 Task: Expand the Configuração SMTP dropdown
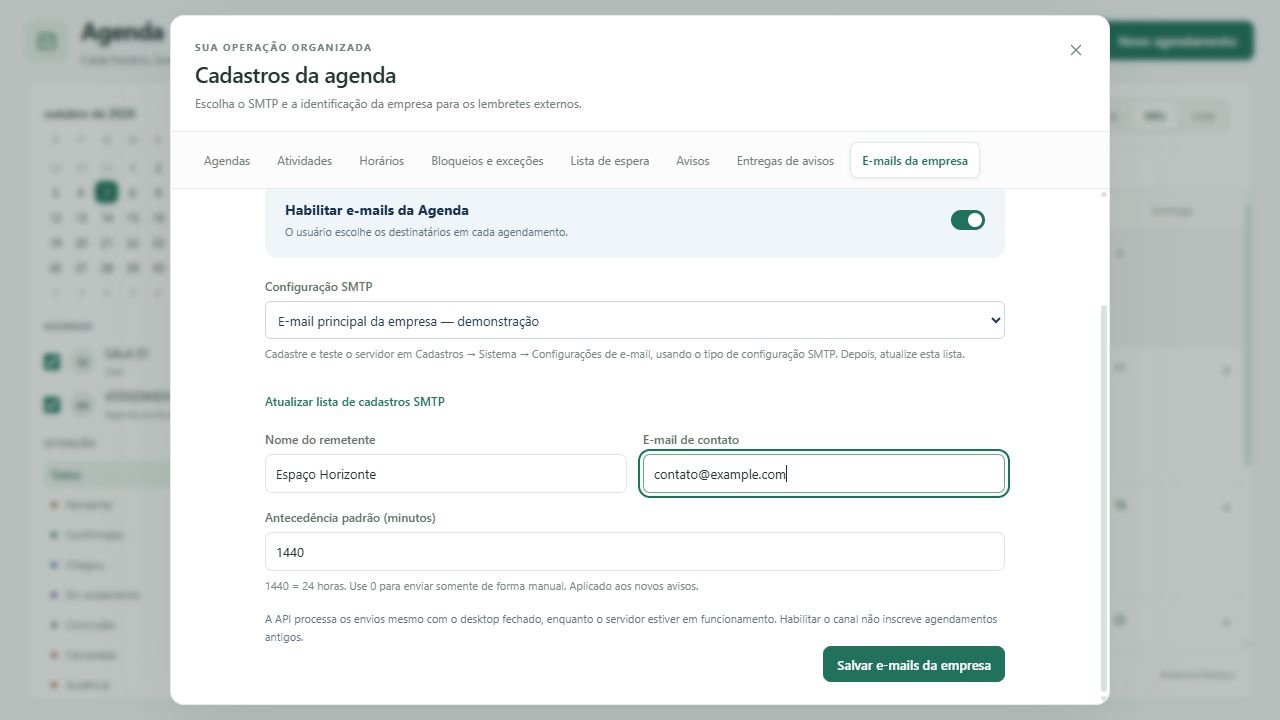[635, 321]
